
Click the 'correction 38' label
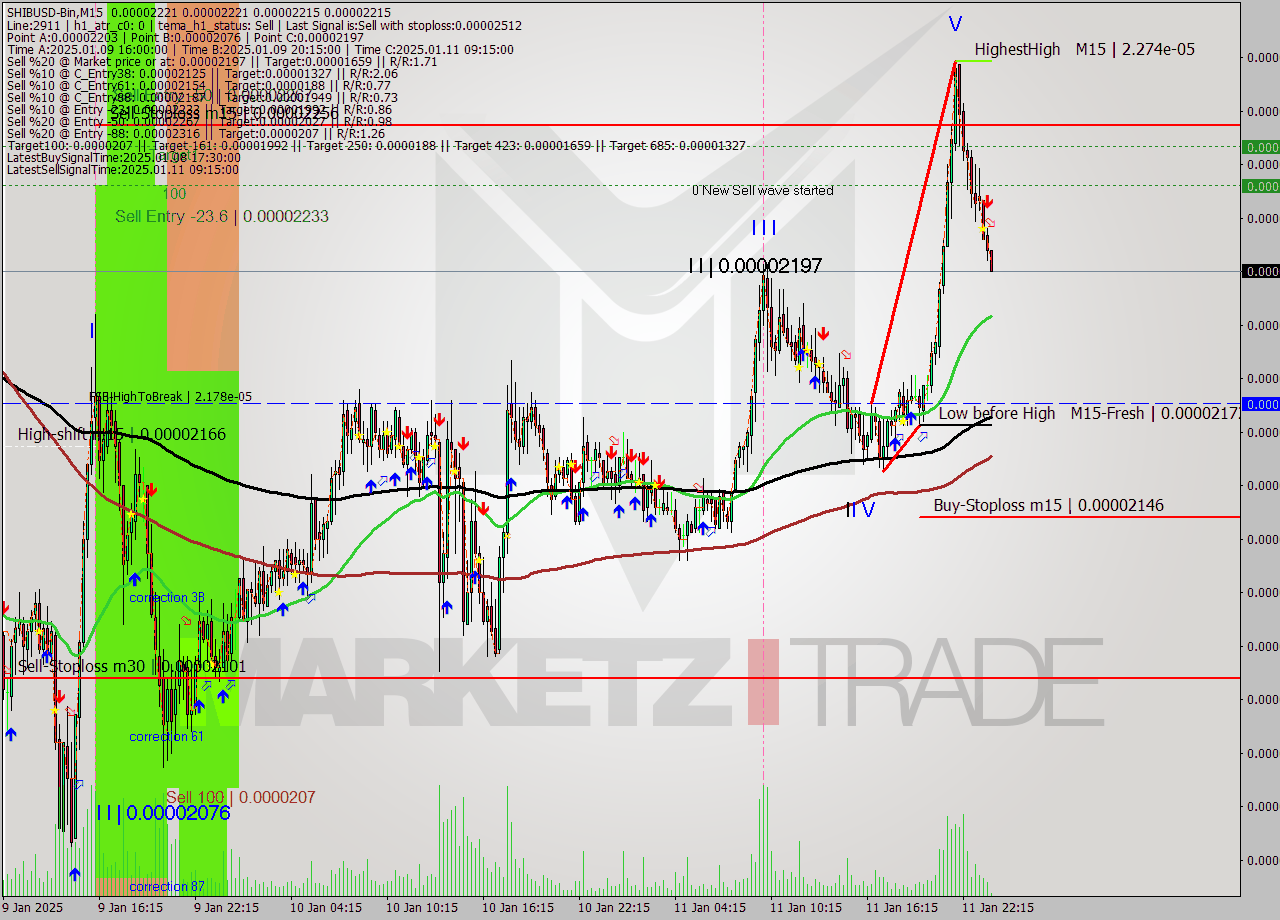click(167, 597)
